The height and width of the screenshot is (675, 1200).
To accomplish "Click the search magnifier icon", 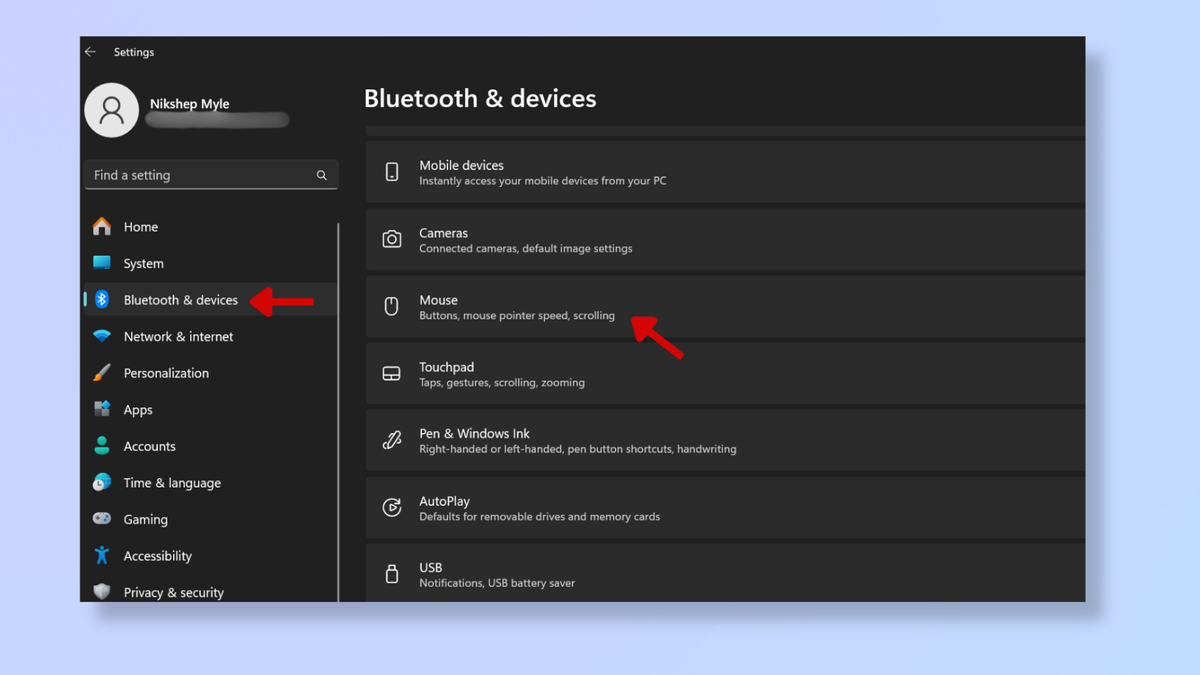I will (322, 174).
